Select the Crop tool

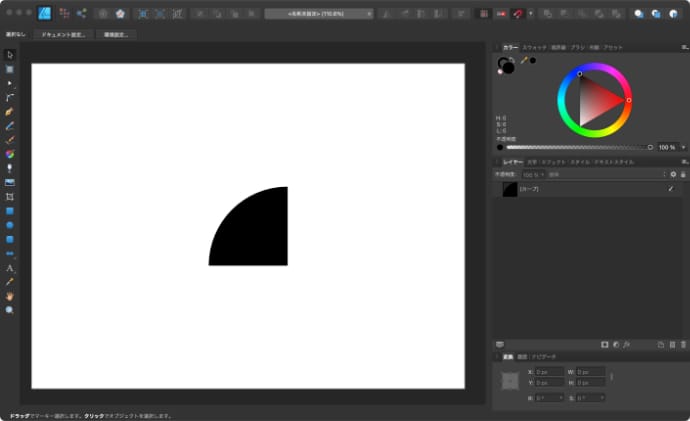click(10, 197)
